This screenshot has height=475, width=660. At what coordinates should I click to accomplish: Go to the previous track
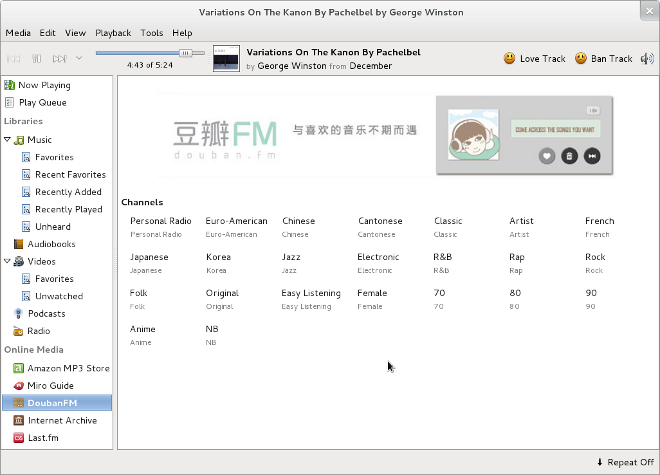pos(13,59)
